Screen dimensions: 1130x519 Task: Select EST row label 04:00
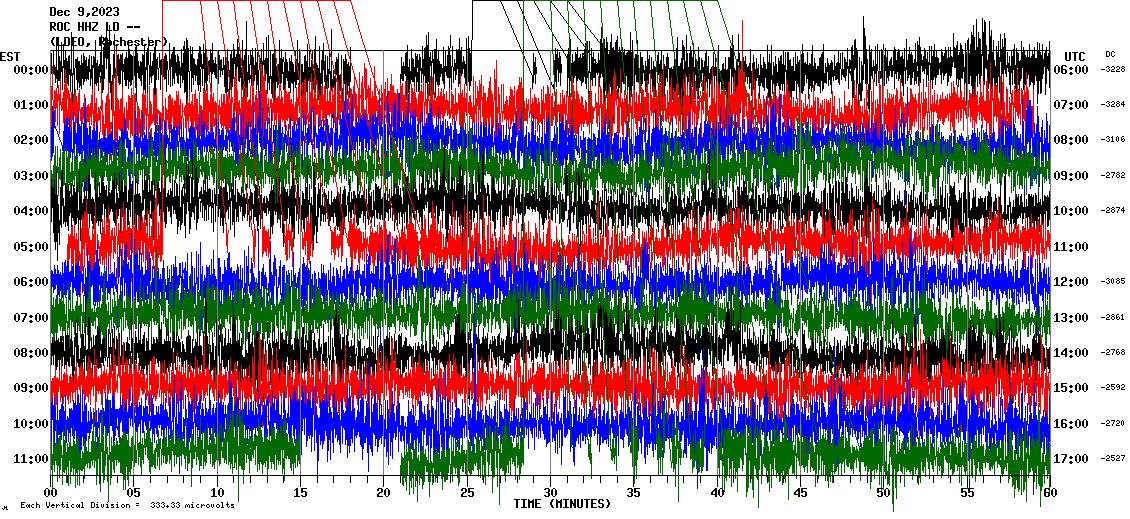(30, 211)
